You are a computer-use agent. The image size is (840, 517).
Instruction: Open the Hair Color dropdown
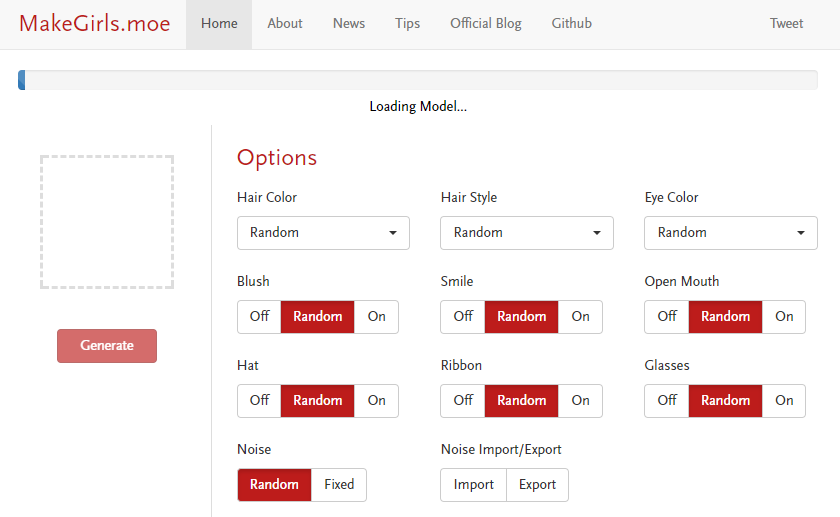323,233
